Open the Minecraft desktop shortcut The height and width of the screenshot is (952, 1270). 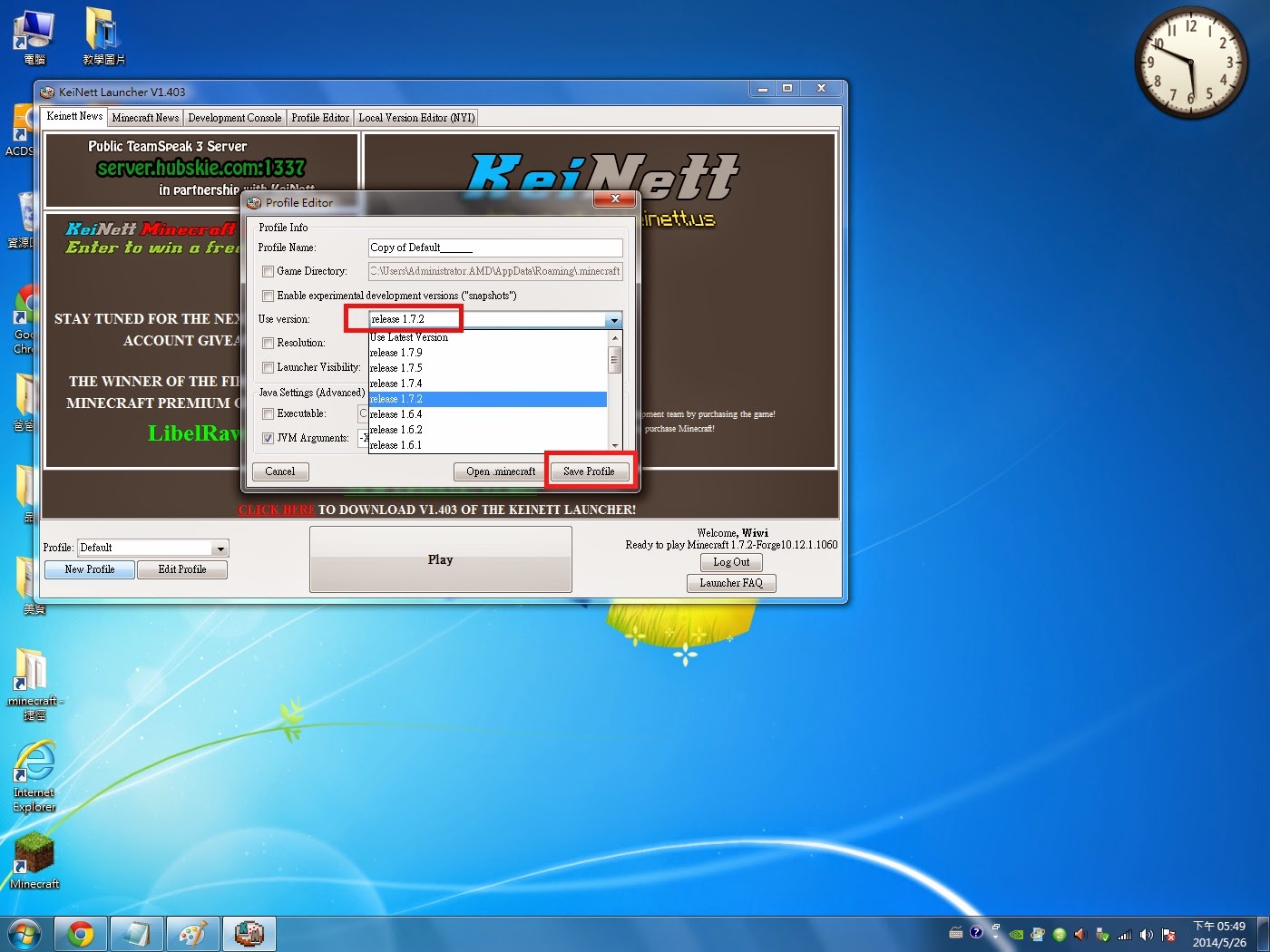click(x=34, y=860)
